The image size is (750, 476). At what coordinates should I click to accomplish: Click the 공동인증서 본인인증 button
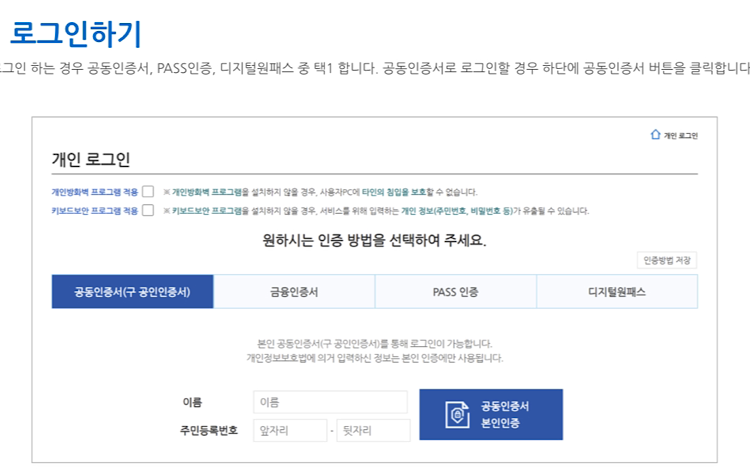coord(491,414)
